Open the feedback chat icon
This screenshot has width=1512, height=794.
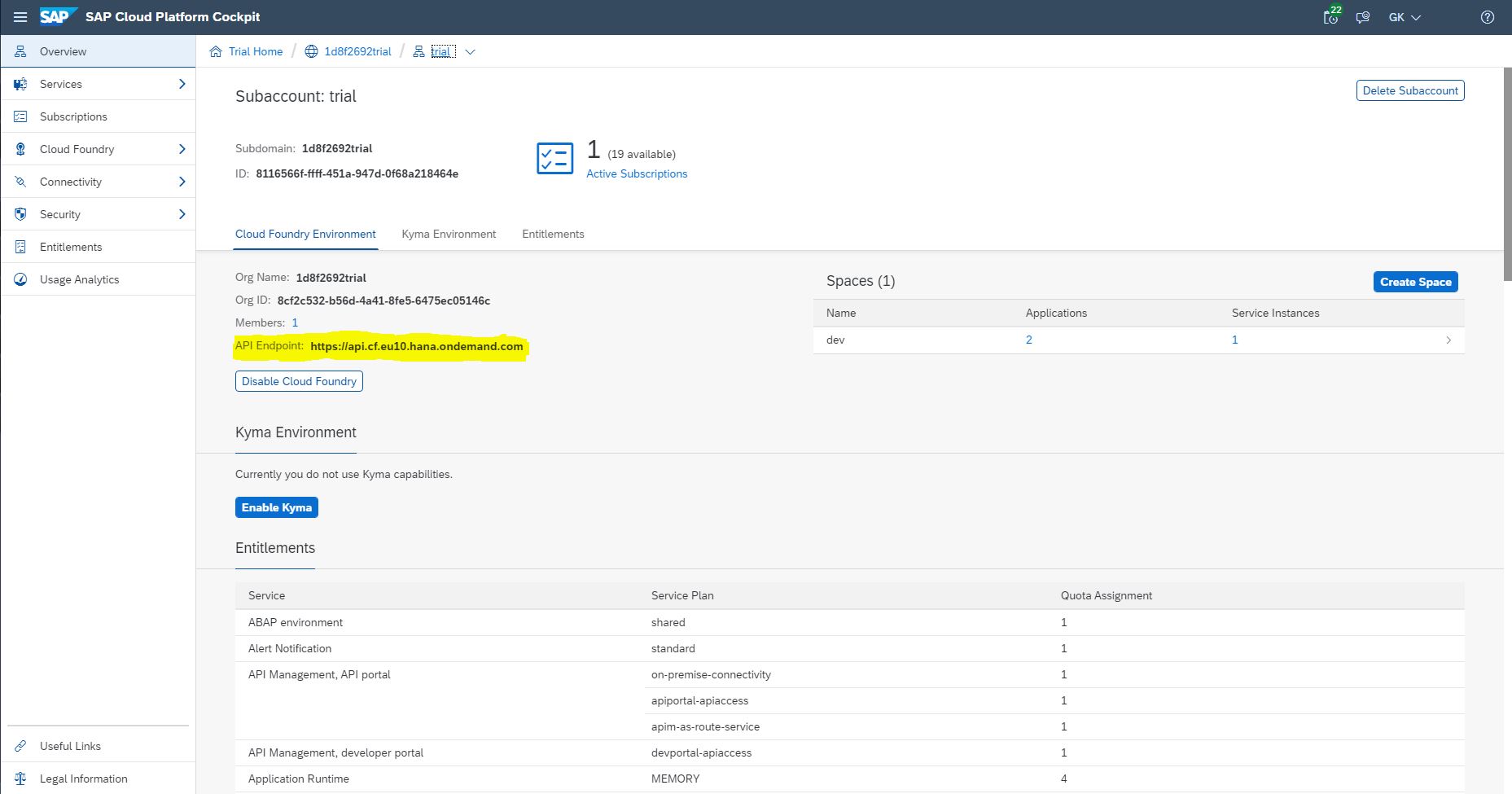click(x=1362, y=17)
